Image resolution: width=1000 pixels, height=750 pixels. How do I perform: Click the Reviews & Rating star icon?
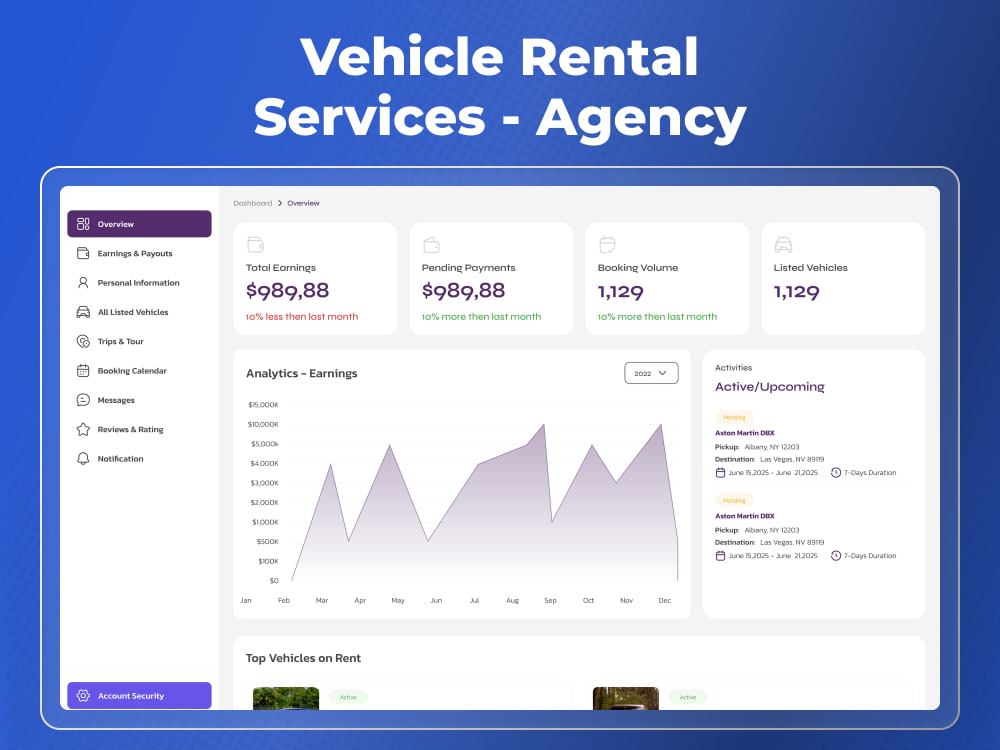83,429
